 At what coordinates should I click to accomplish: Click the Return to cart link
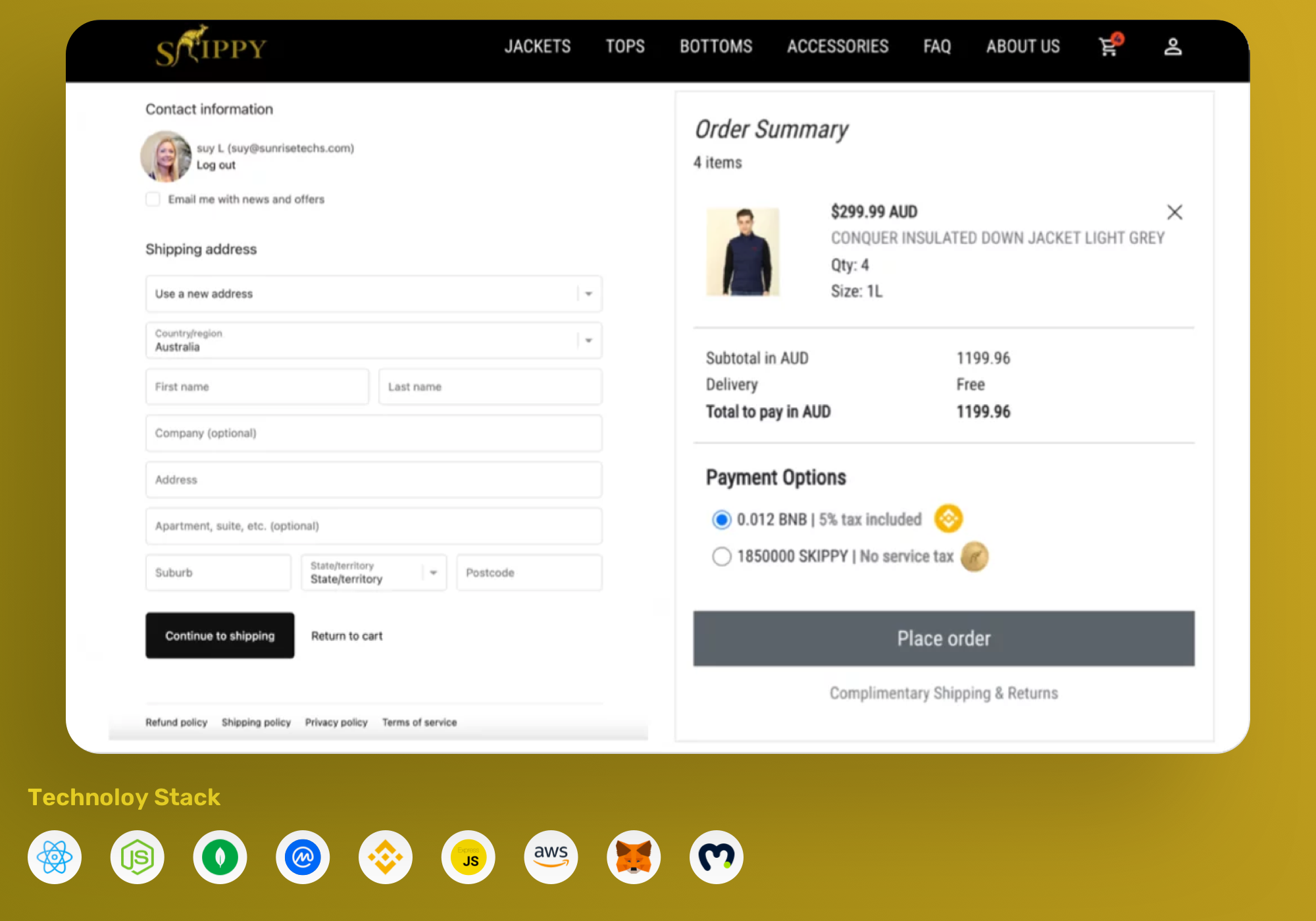pyautogui.click(x=347, y=636)
